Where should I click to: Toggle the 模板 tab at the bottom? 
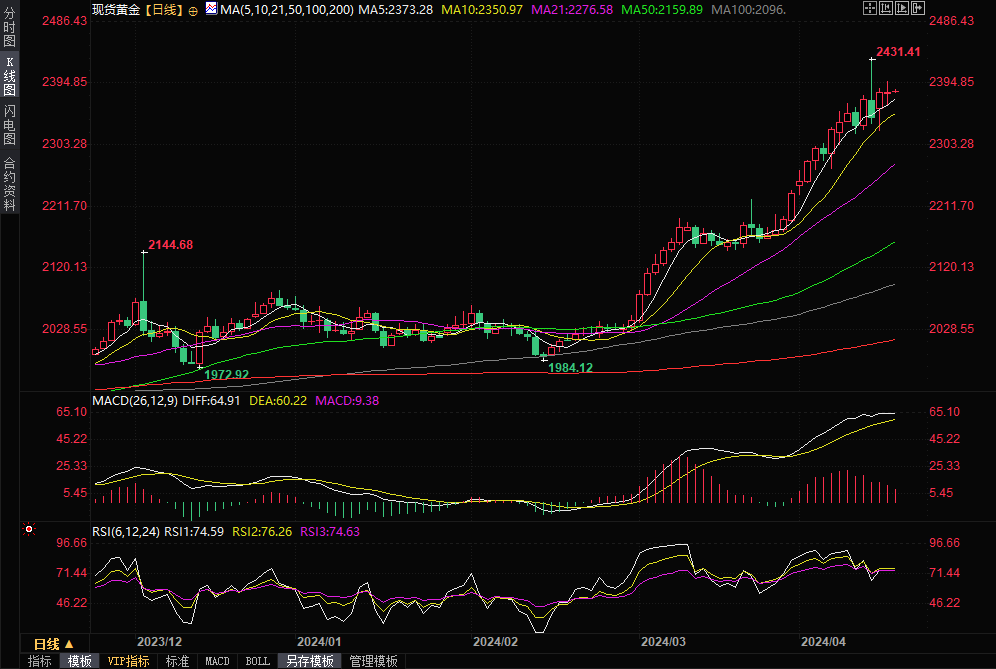click(x=79, y=661)
